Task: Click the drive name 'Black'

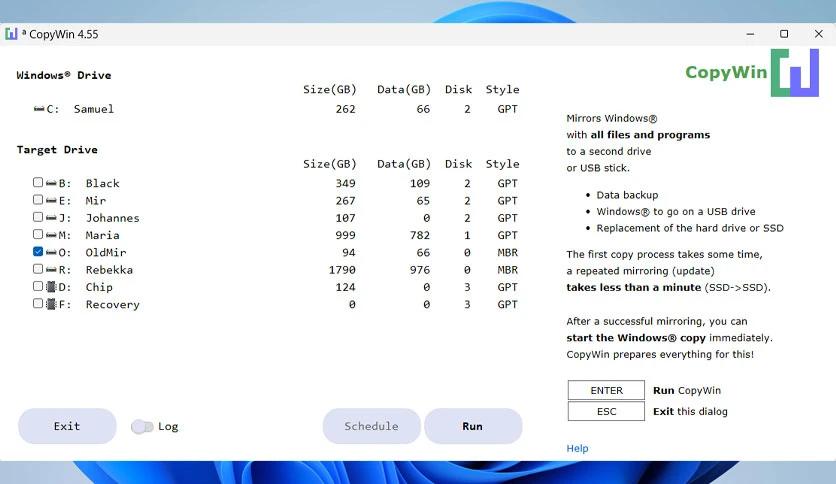Action: (x=102, y=183)
